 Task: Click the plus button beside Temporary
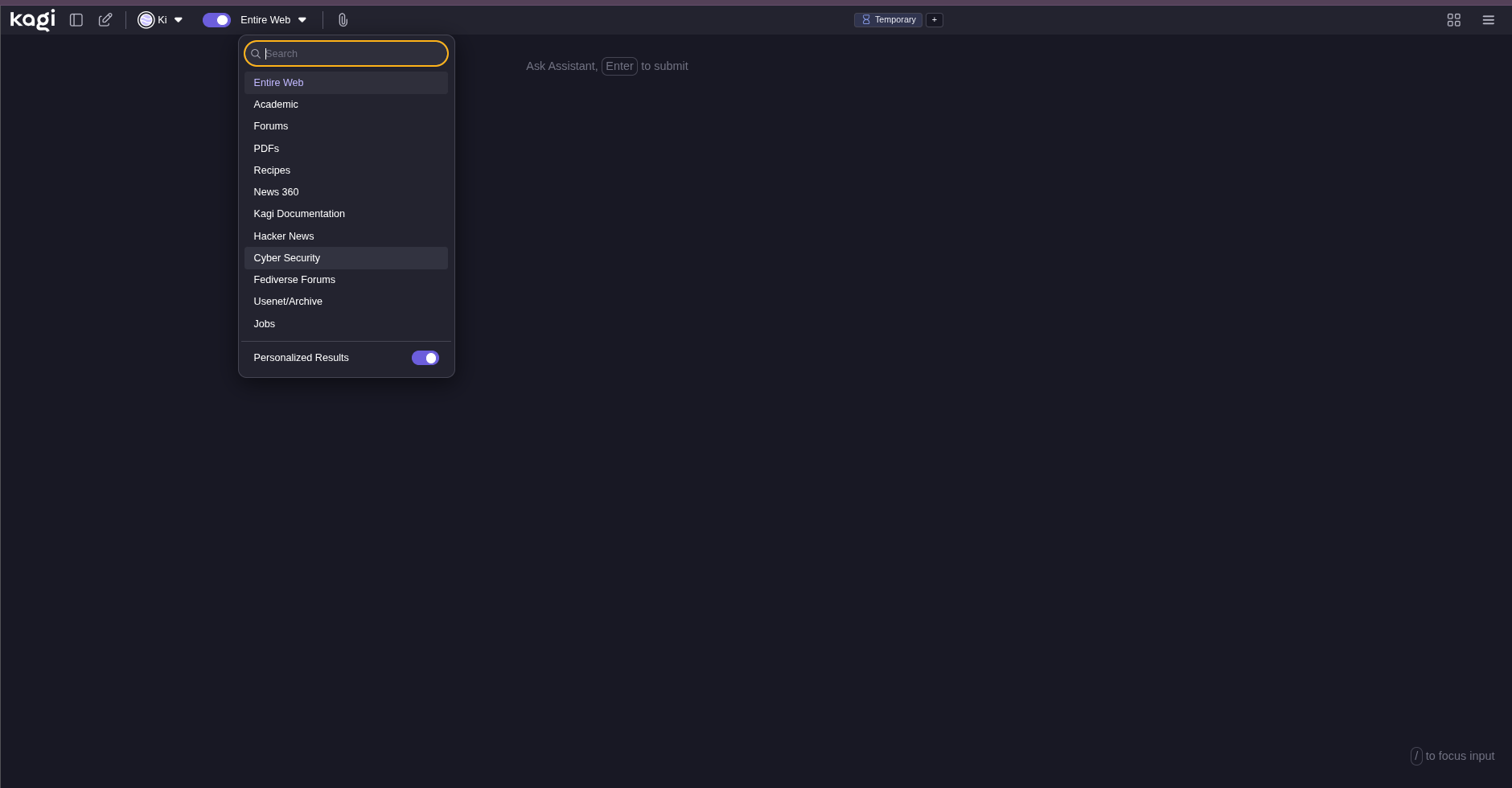click(934, 20)
